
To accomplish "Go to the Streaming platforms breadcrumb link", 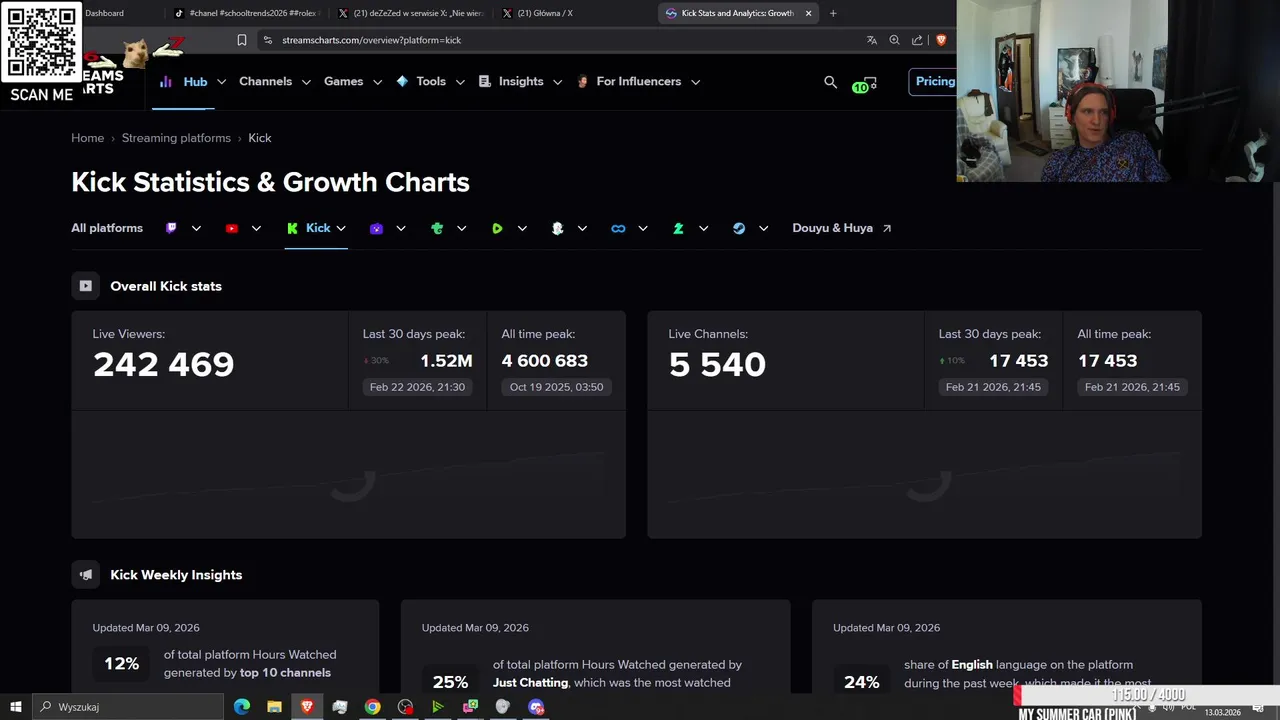I will 176,138.
